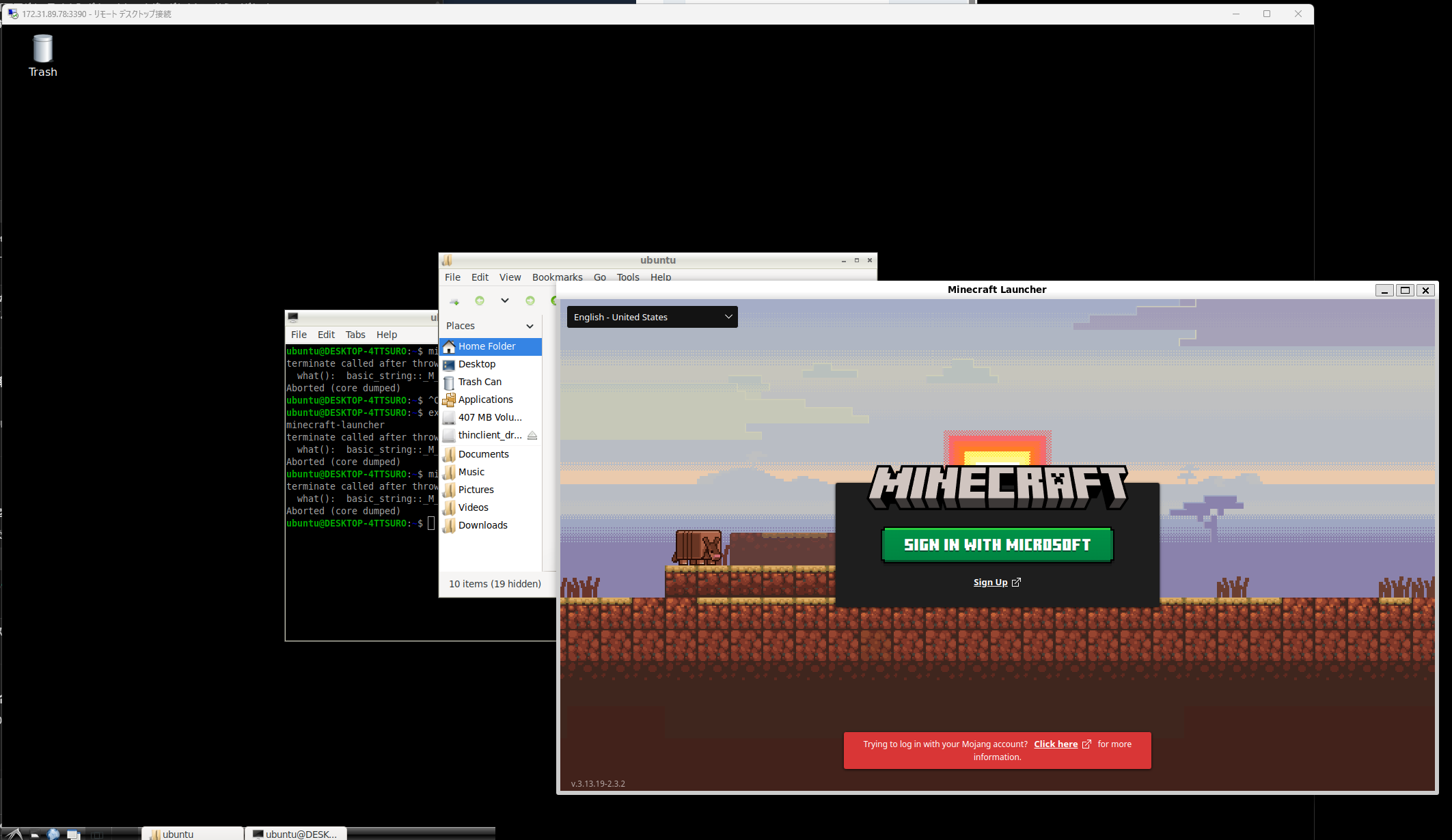The height and width of the screenshot is (840, 1452).
Task: Click the terminal prompt cursor line
Action: (360, 524)
